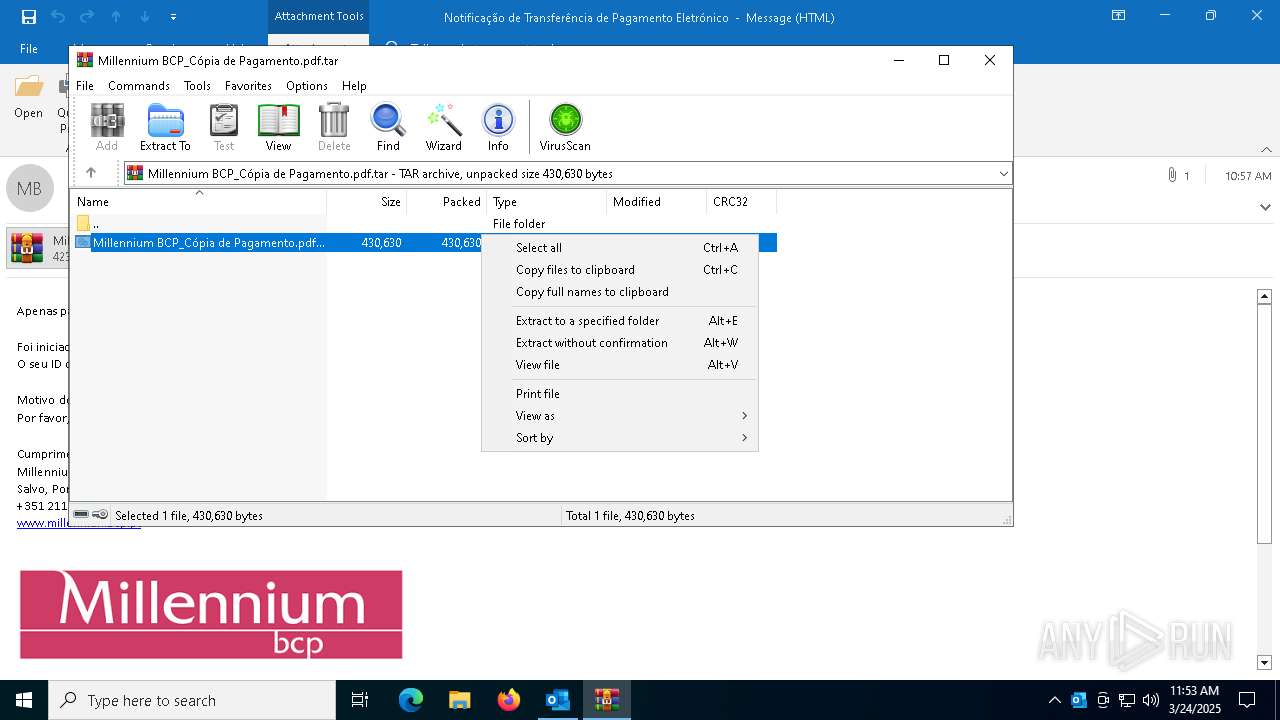This screenshot has height=720, width=1280.
Task: Open WinRAR Help menu
Action: (x=354, y=86)
